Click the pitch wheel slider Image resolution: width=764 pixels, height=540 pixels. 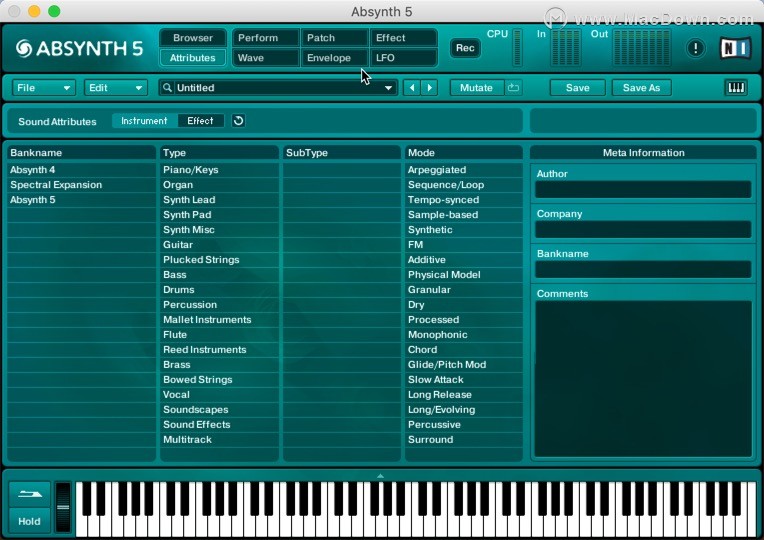(x=63, y=507)
